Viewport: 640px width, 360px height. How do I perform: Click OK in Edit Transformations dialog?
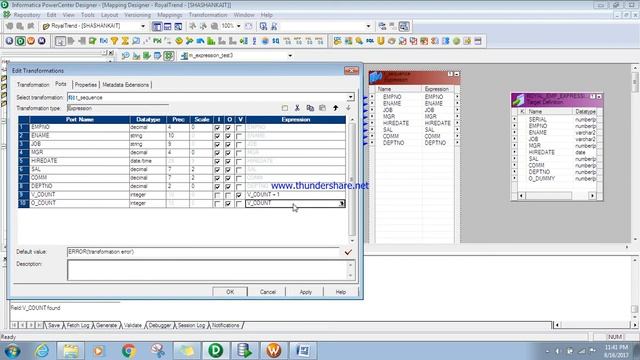pyautogui.click(x=230, y=292)
